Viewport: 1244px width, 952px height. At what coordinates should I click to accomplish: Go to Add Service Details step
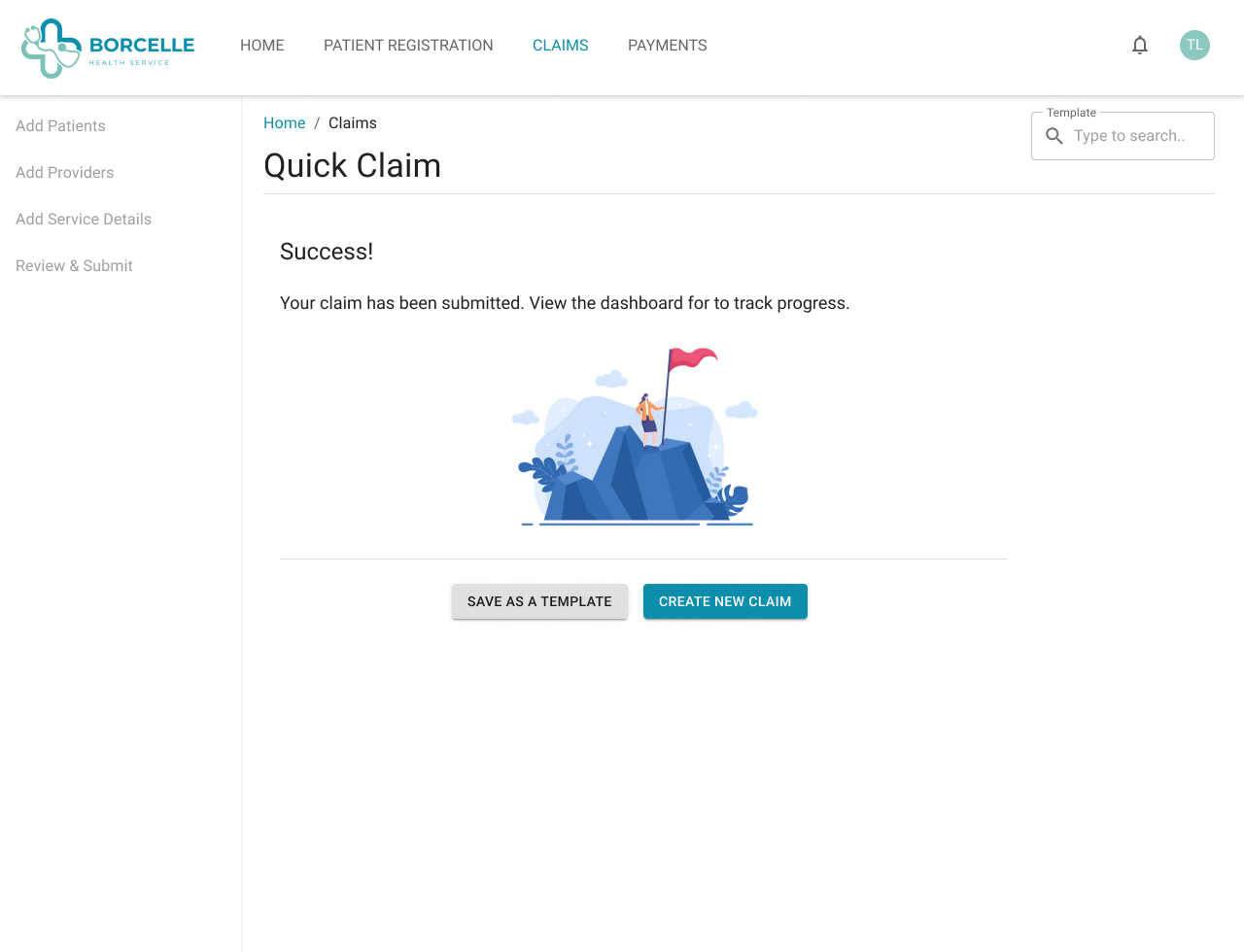(84, 220)
